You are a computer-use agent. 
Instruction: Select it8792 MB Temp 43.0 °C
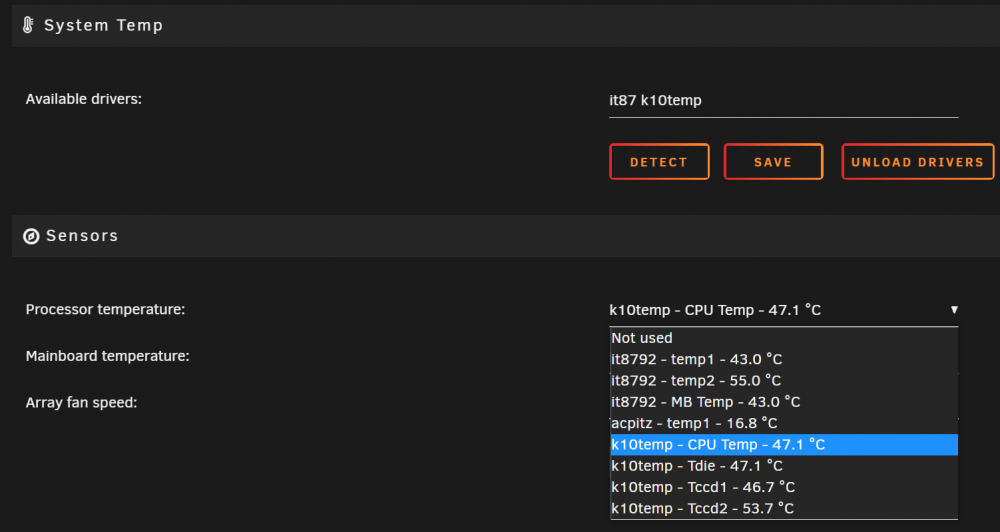point(784,402)
